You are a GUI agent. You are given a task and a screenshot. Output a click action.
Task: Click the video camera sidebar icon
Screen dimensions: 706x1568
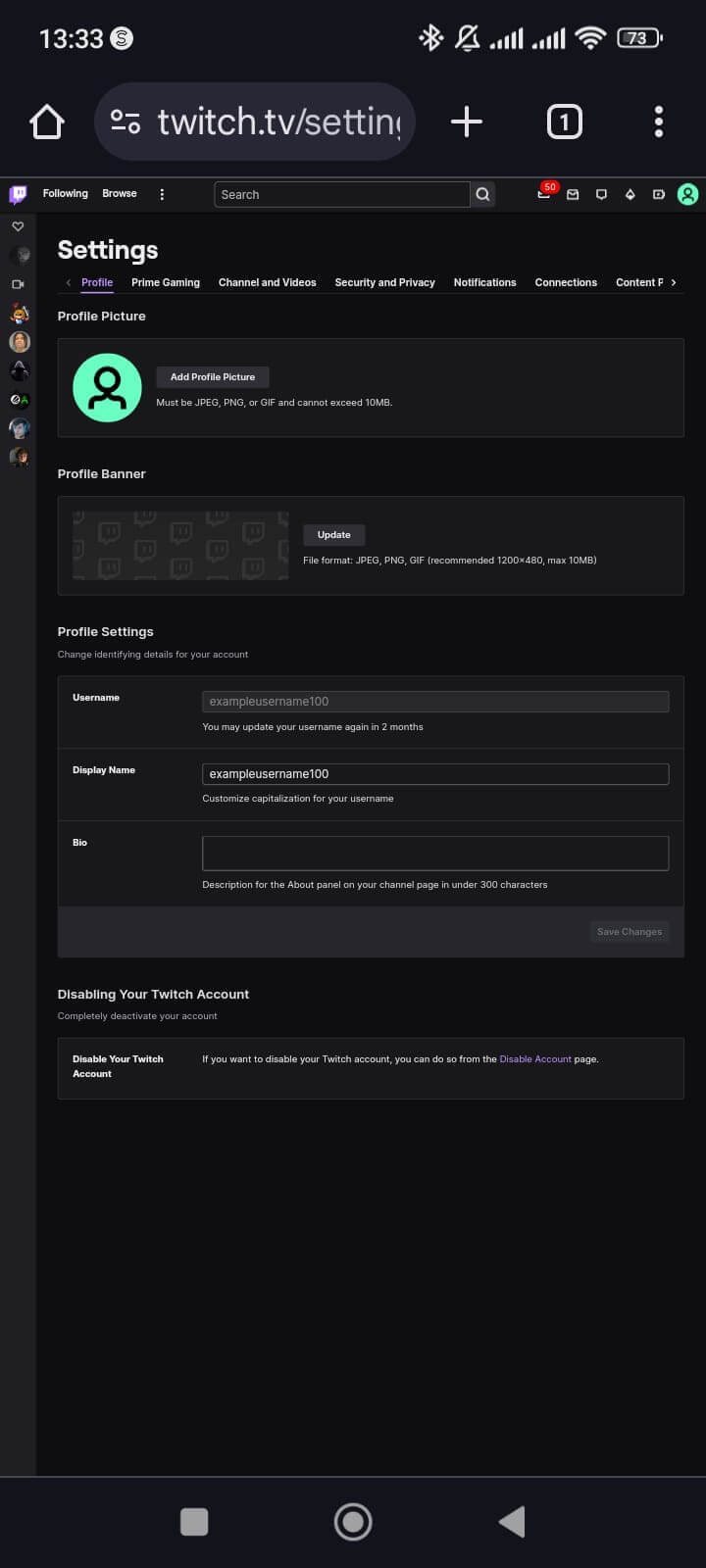17,284
